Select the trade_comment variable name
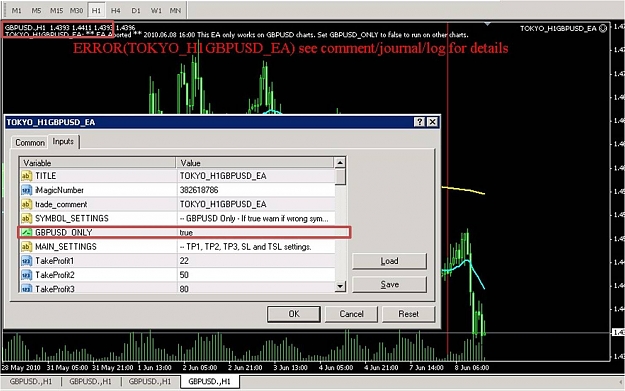 coord(61,204)
